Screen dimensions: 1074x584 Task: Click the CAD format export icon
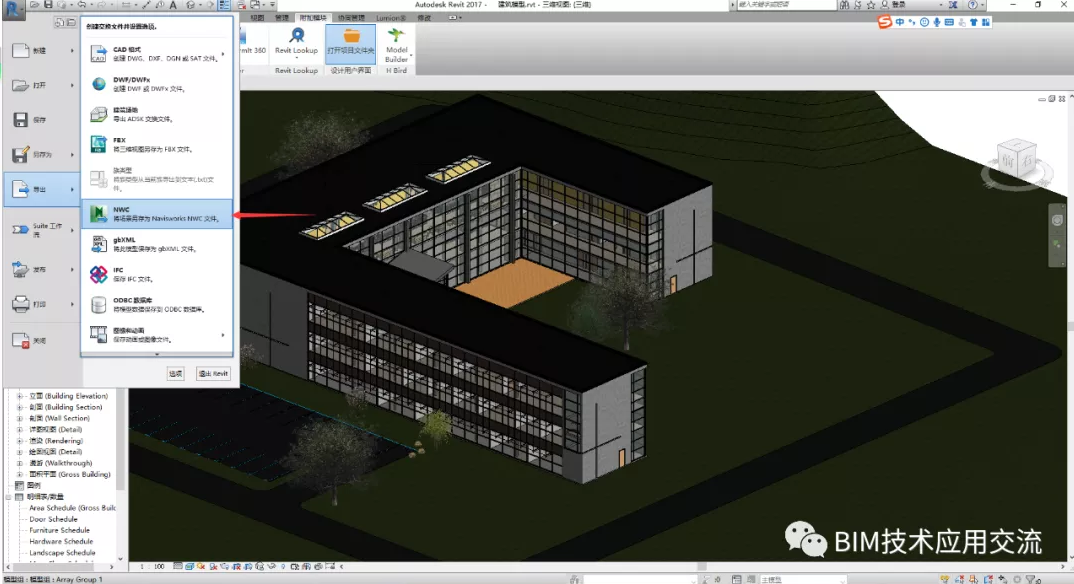click(99, 54)
